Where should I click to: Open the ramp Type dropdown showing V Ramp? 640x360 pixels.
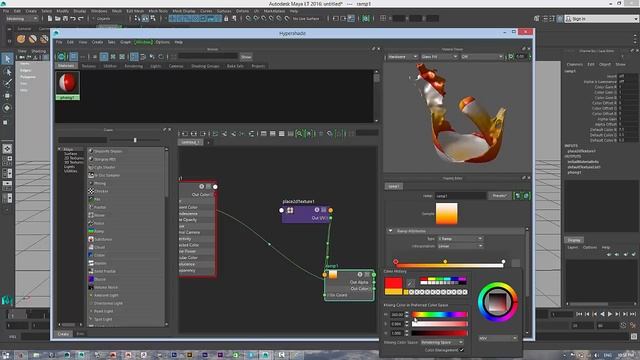pyautogui.click(x=460, y=238)
